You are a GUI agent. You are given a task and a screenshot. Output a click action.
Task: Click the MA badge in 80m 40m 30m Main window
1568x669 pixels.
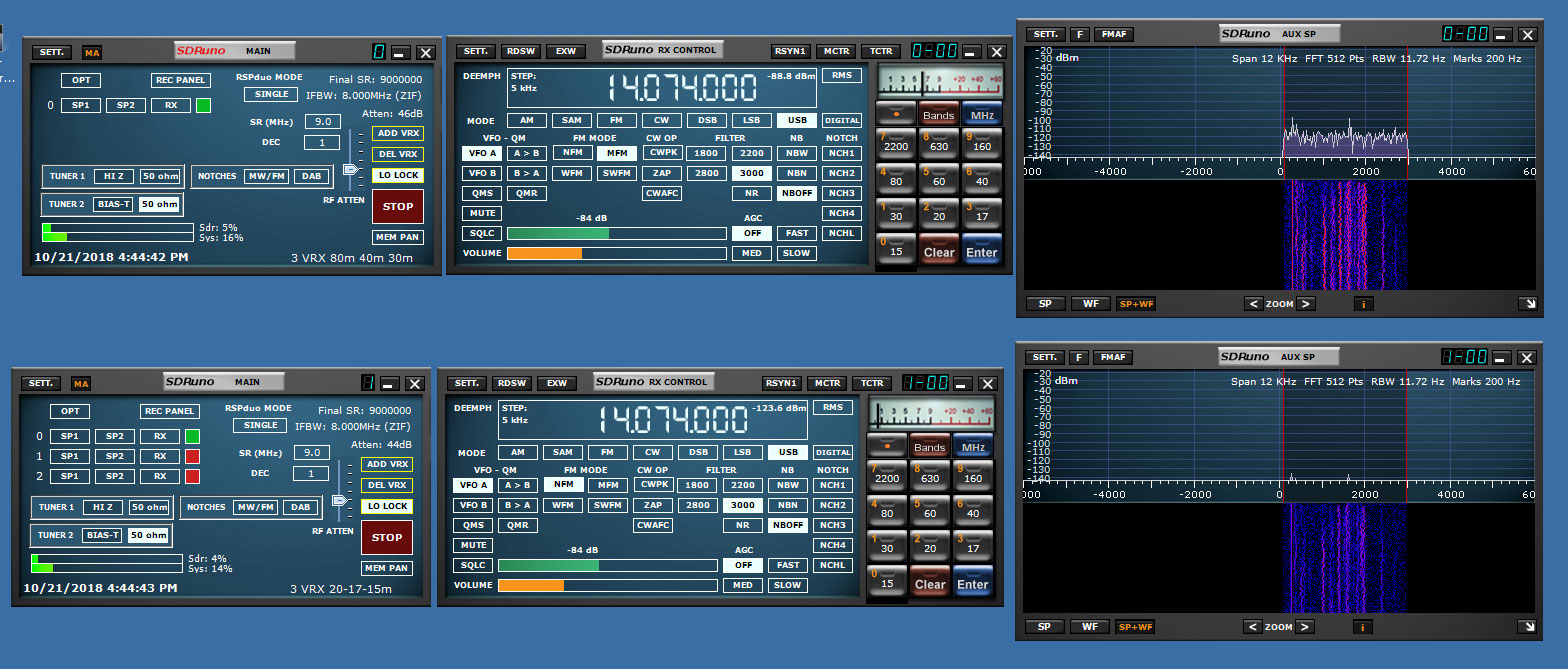coord(92,52)
